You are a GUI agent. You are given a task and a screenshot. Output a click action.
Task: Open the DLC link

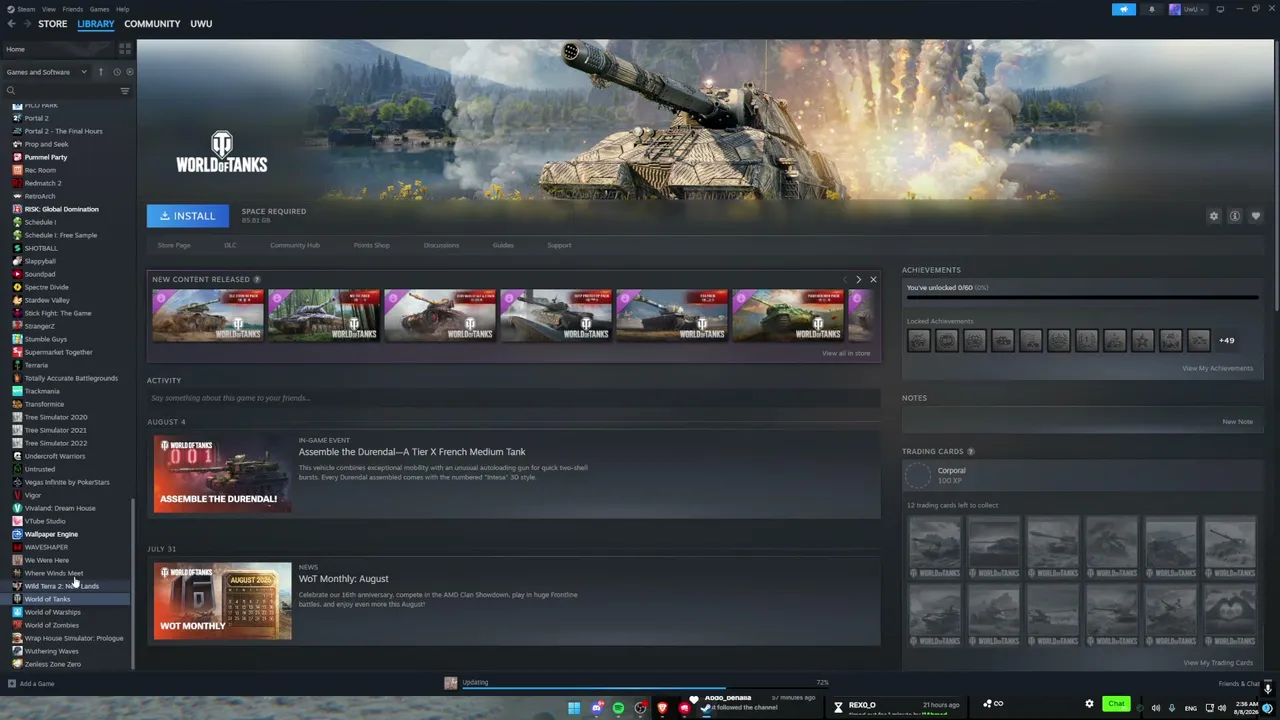point(230,245)
